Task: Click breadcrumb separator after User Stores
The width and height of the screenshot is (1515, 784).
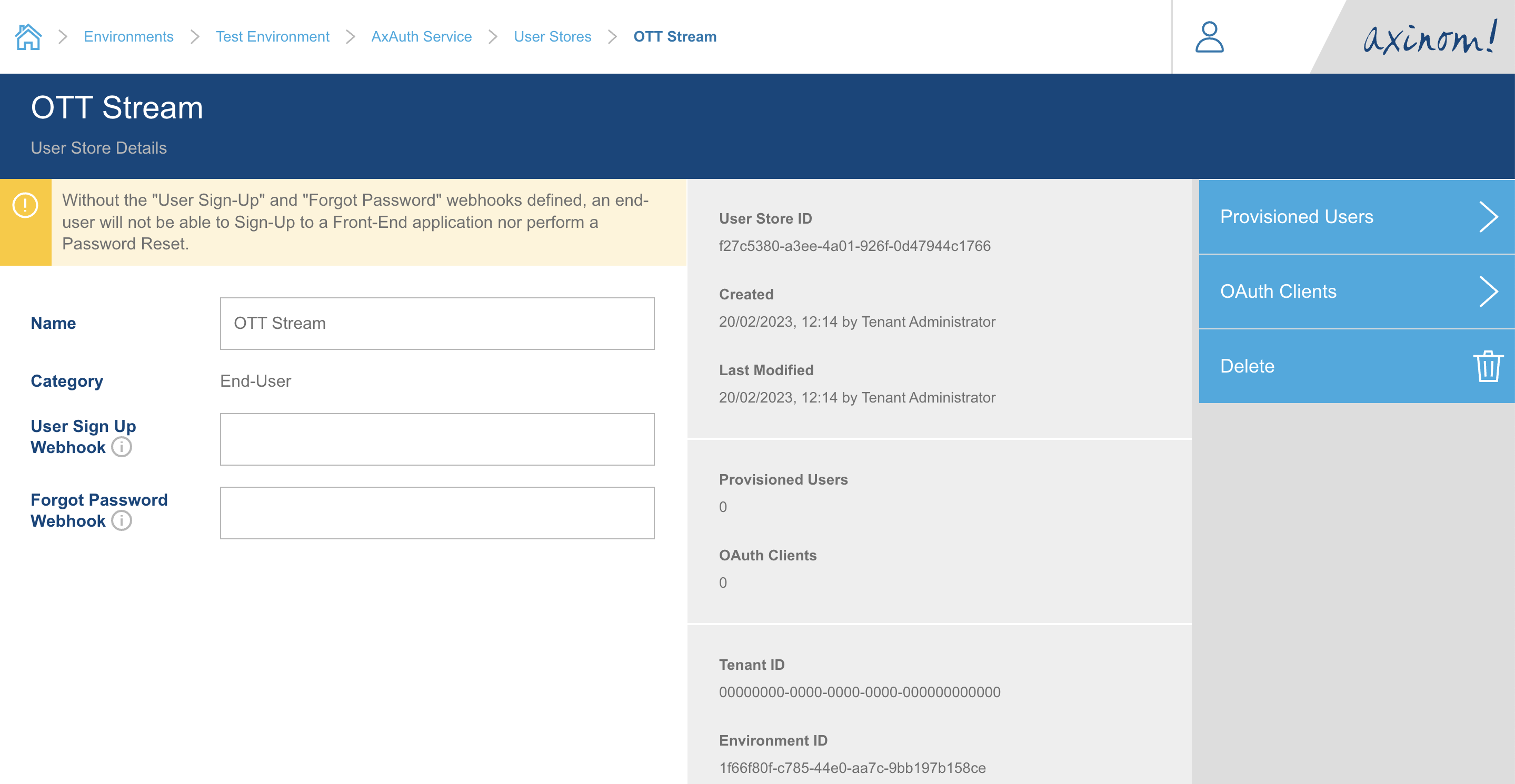Action: click(612, 37)
